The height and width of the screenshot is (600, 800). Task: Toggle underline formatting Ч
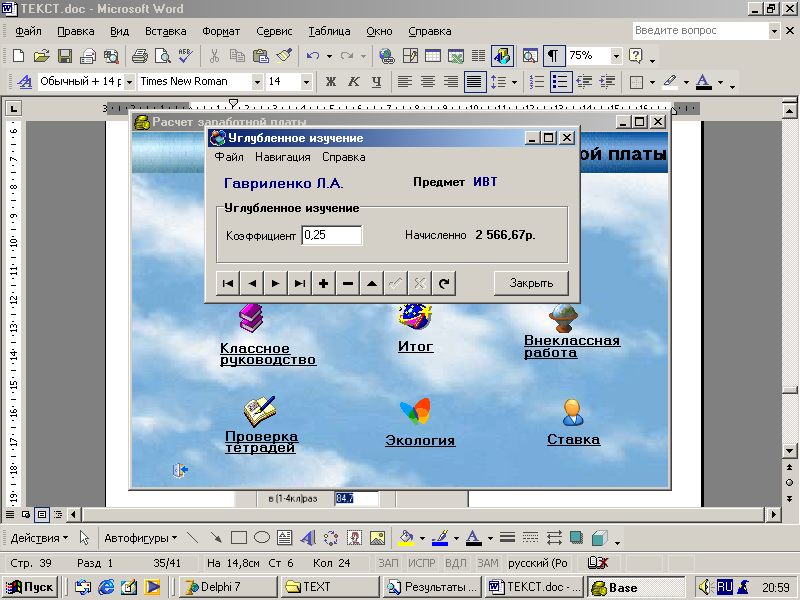(x=377, y=82)
